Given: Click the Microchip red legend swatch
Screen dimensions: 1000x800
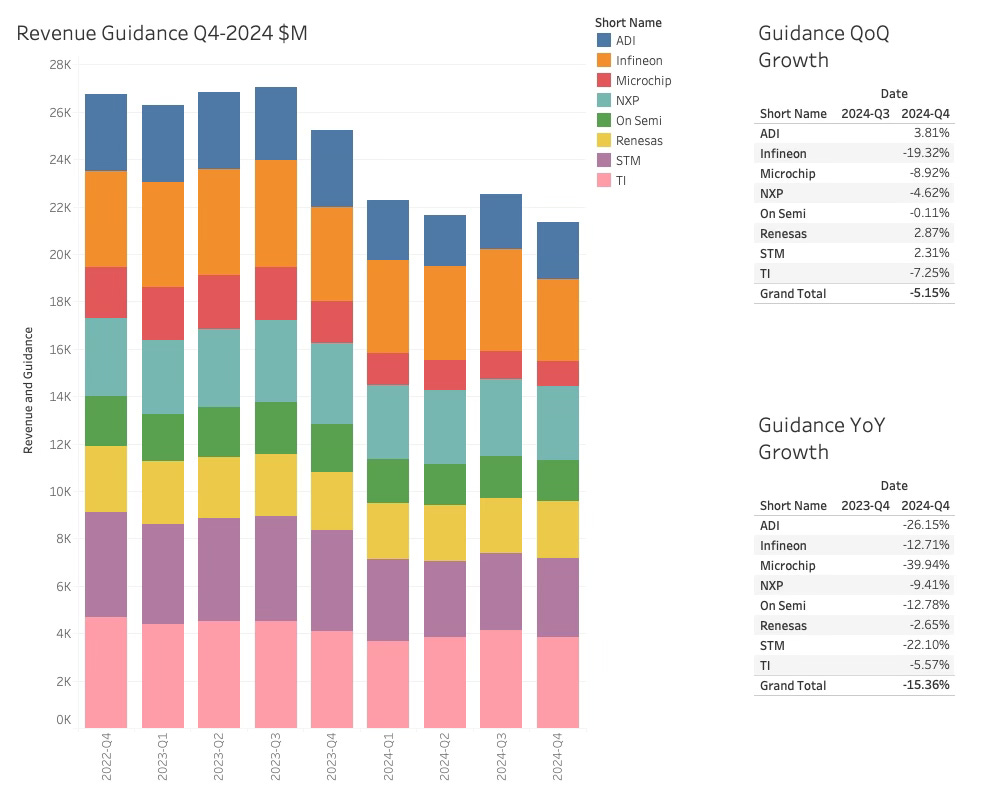Looking at the screenshot, I should coord(604,80).
